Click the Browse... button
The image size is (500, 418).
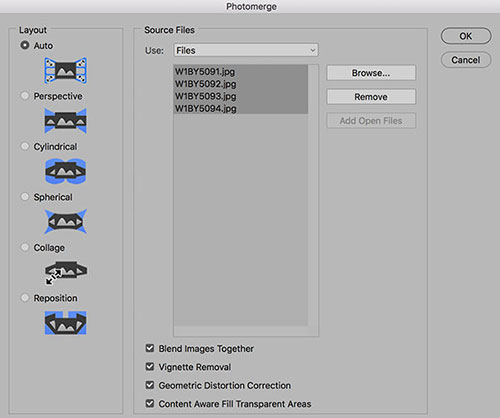[371, 73]
